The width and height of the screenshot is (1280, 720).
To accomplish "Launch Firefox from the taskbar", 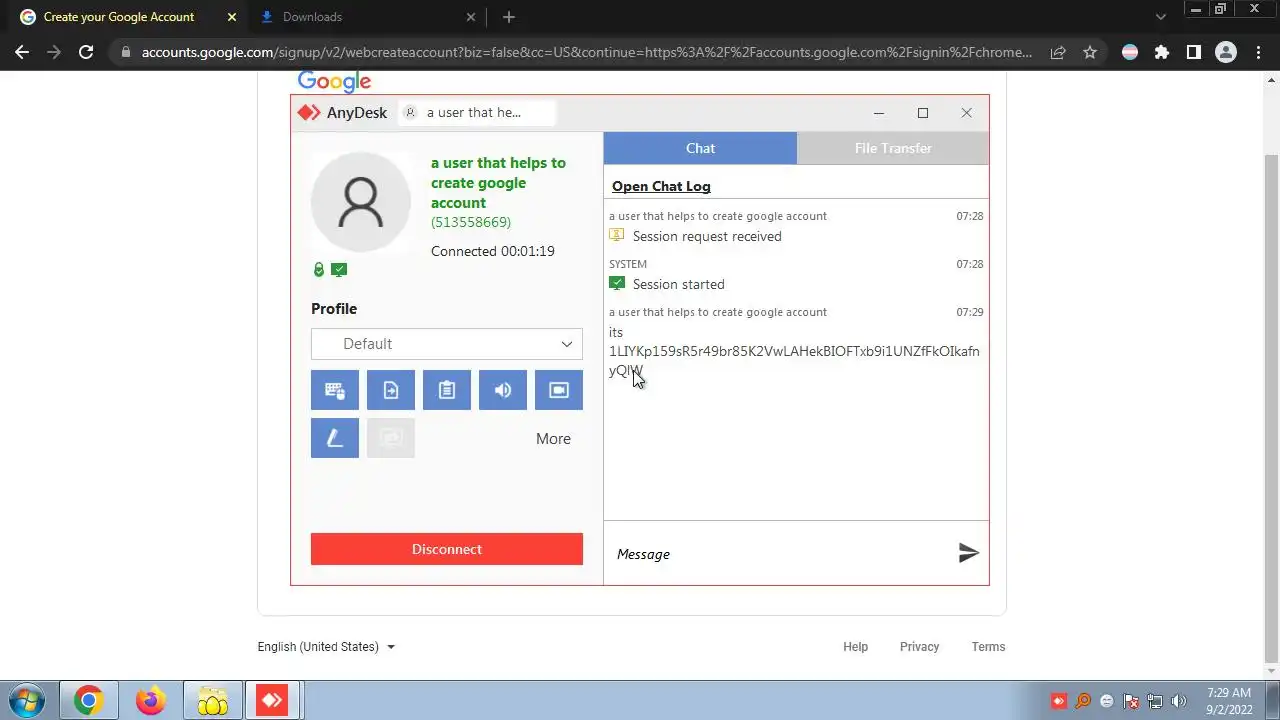I will tap(151, 701).
